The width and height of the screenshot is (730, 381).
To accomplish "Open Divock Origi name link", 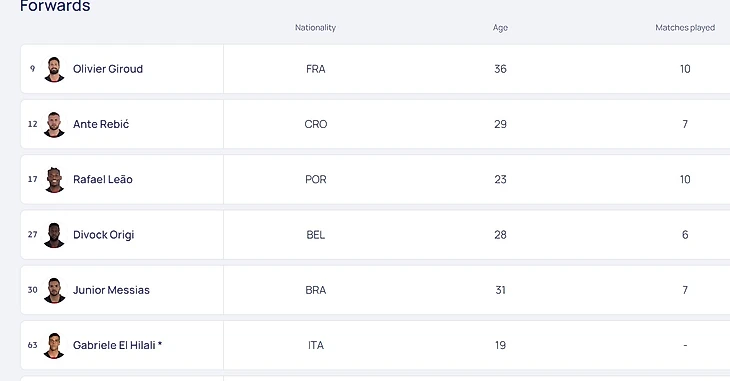I will (103, 235).
